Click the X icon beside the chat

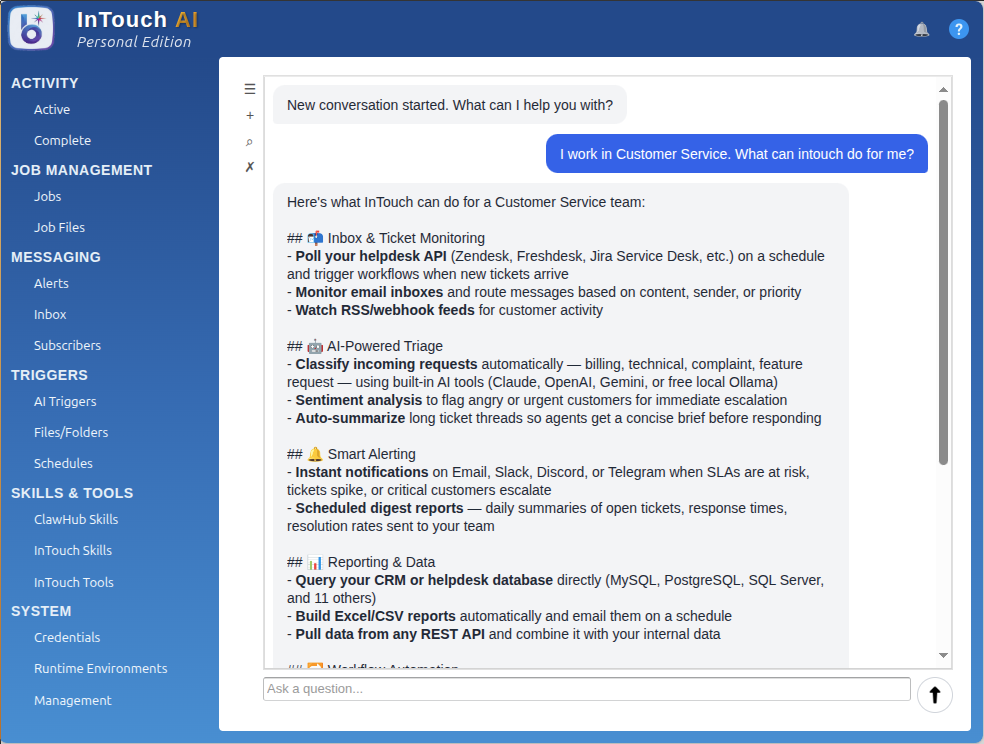(249, 167)
